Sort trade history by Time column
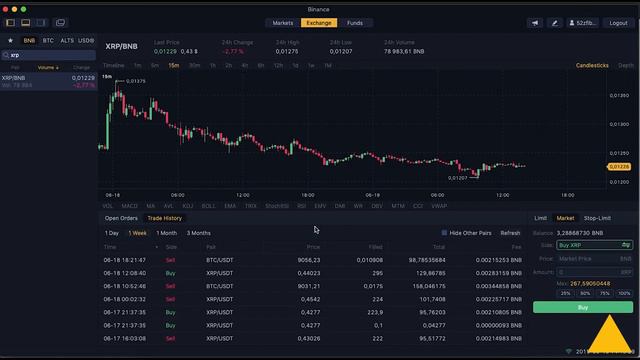This screenshot has height=360, width=640. point(110,247)
